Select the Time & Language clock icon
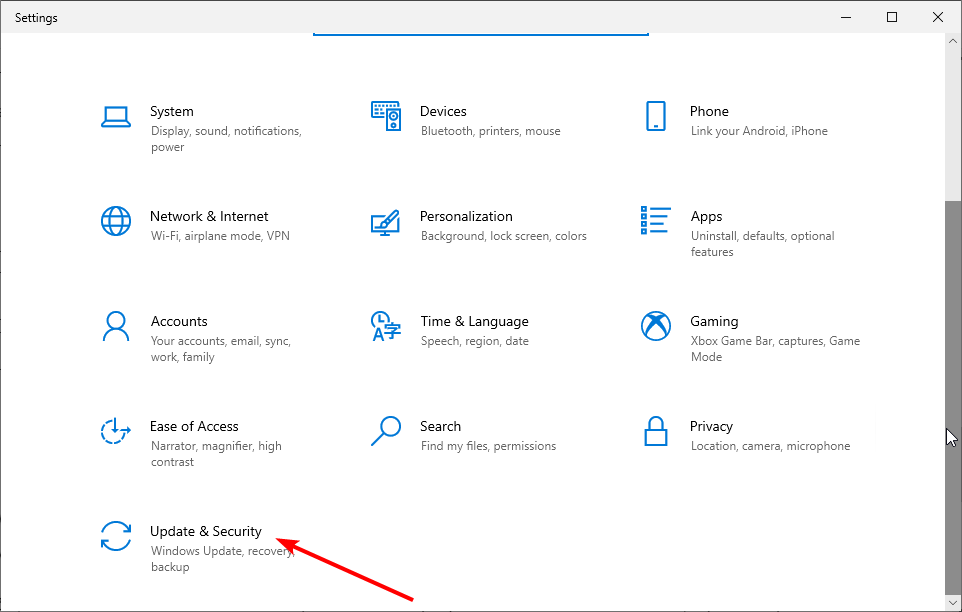This screenshot has width=962, height=612. (x=386, y=326)
